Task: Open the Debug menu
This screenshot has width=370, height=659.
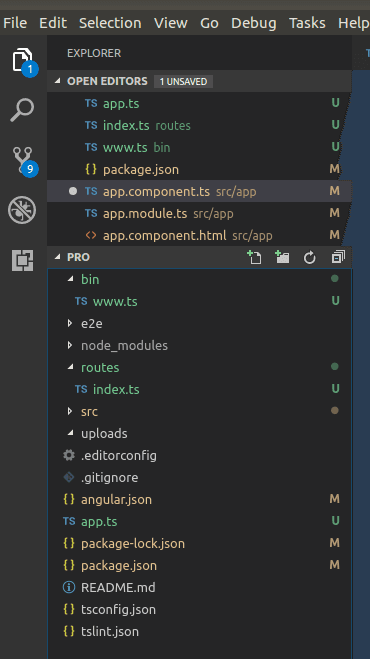Action: (x=254, y=23)
